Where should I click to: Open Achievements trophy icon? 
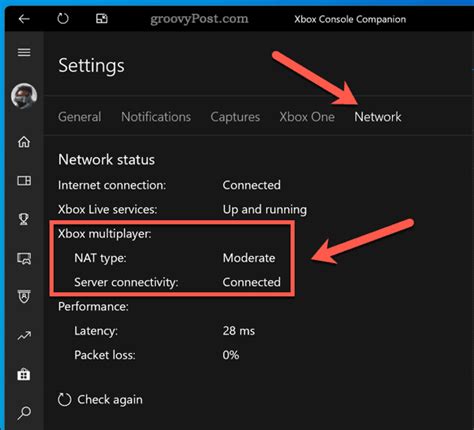click(24, 219)
